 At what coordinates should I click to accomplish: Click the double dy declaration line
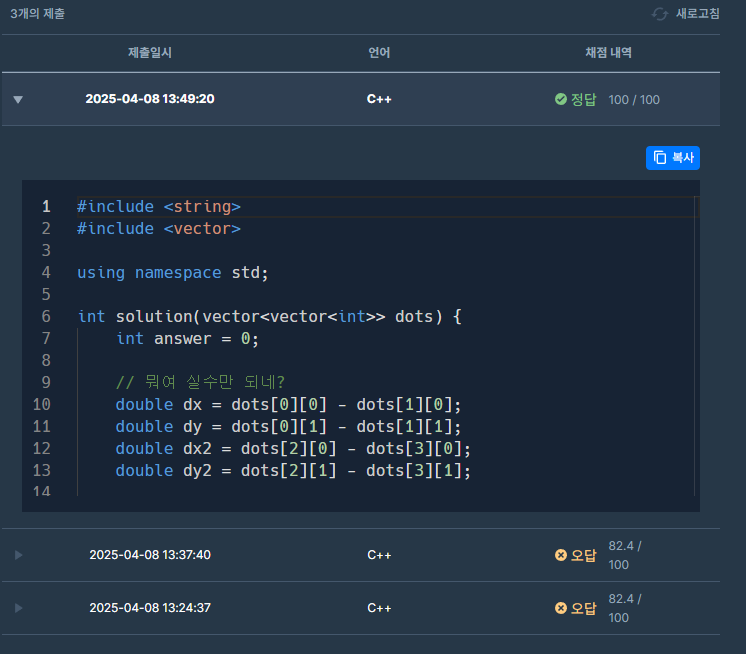coord(288,426)
